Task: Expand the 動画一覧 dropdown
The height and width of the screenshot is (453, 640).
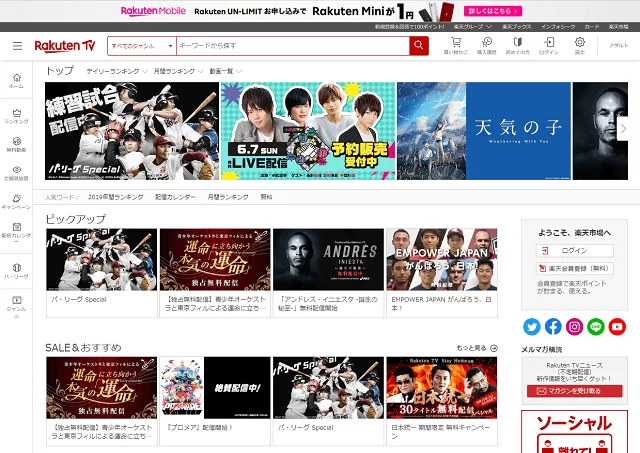Action: (x=226, y=71)
